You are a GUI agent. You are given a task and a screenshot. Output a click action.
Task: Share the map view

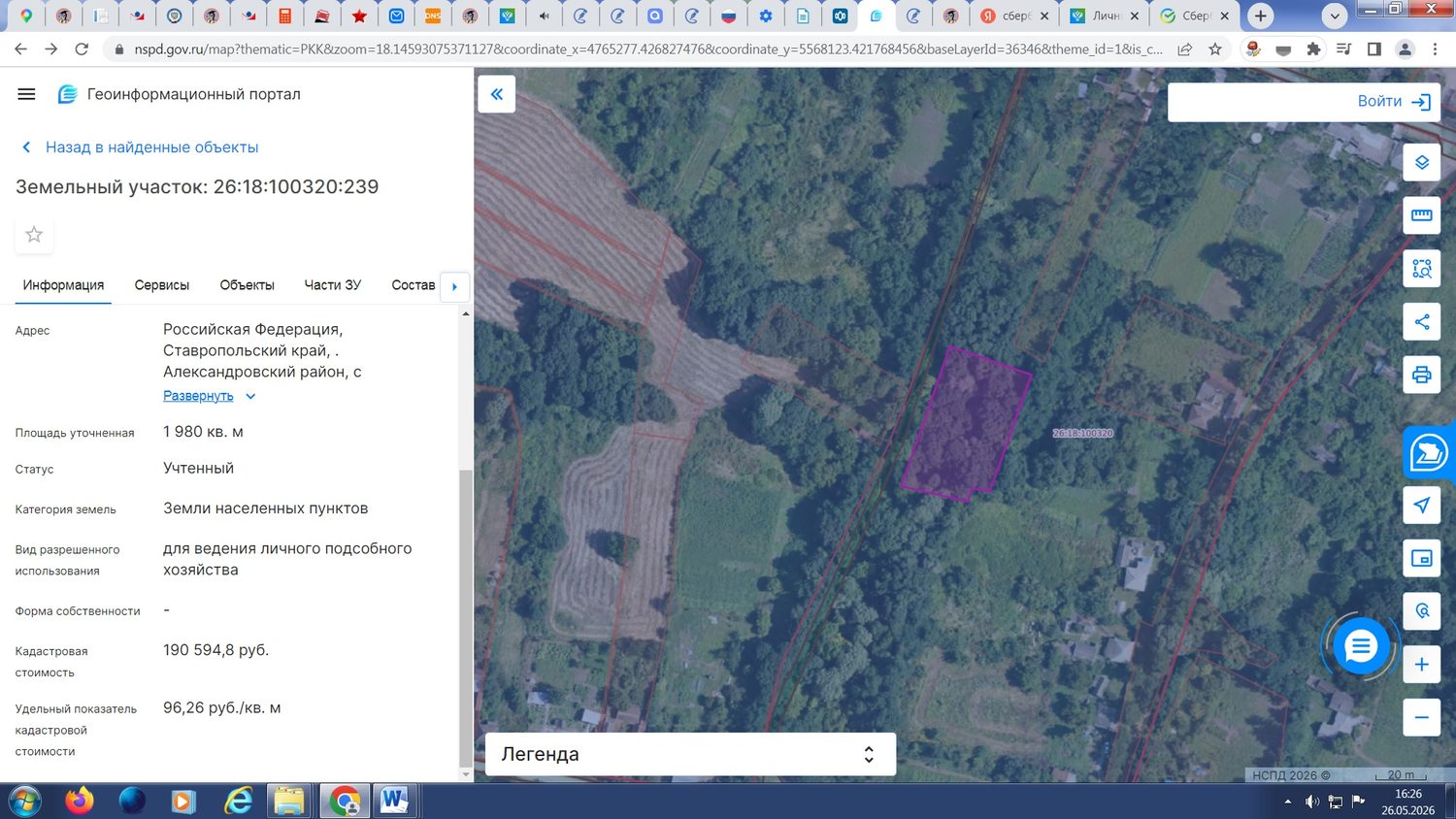[x=1422, y=322]
